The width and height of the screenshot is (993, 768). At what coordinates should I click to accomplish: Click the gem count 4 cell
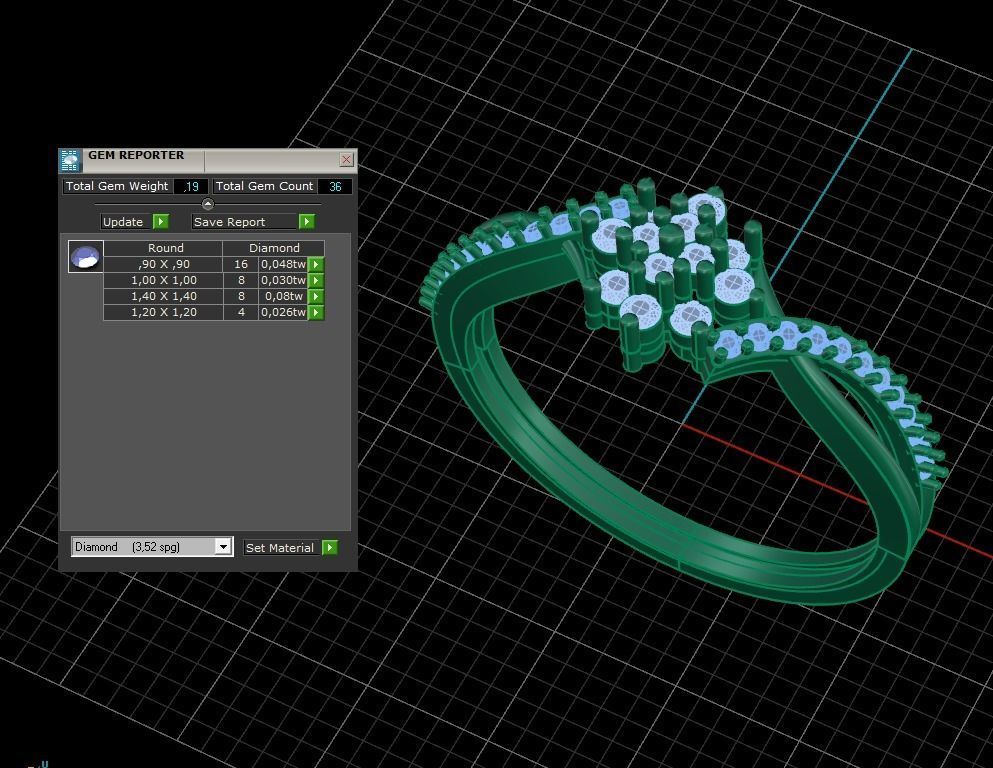(241, 312)
